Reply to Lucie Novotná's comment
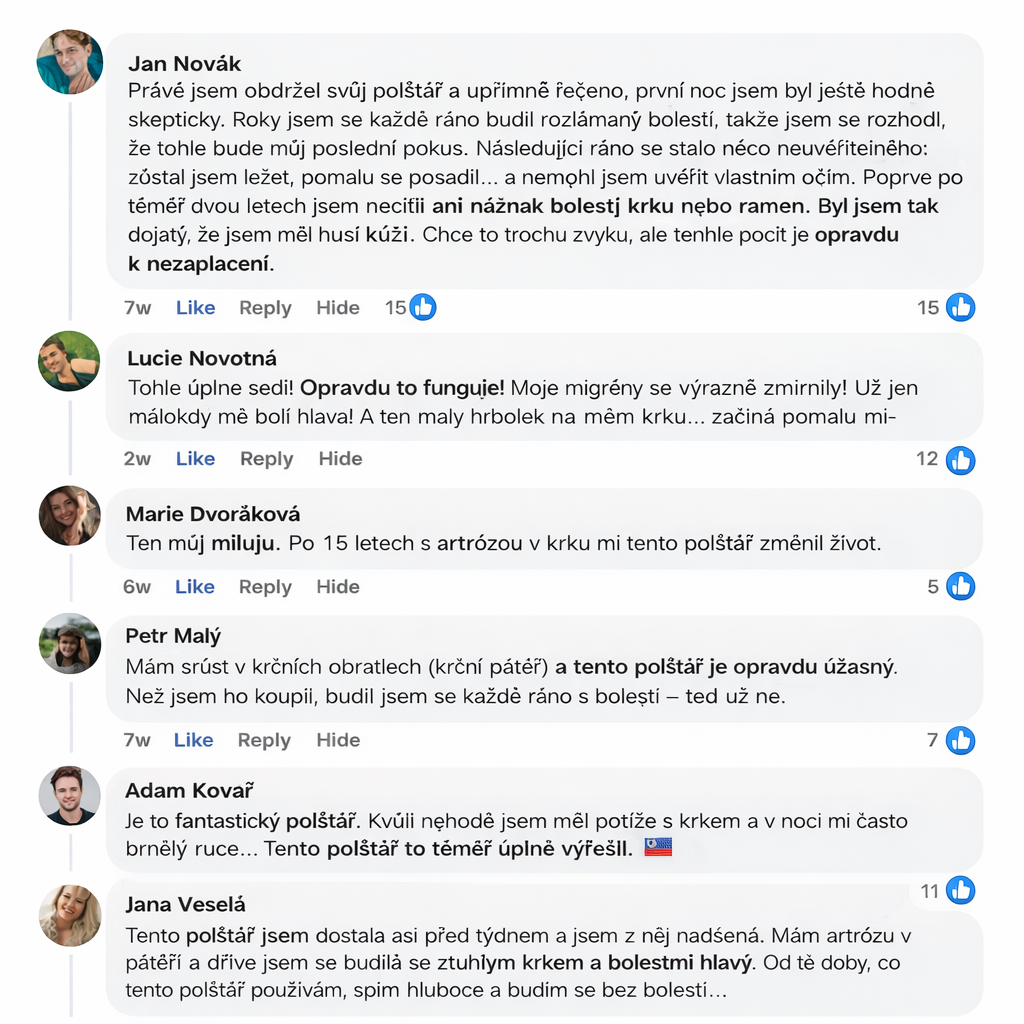The image size is (1024, 1024). 266,459
